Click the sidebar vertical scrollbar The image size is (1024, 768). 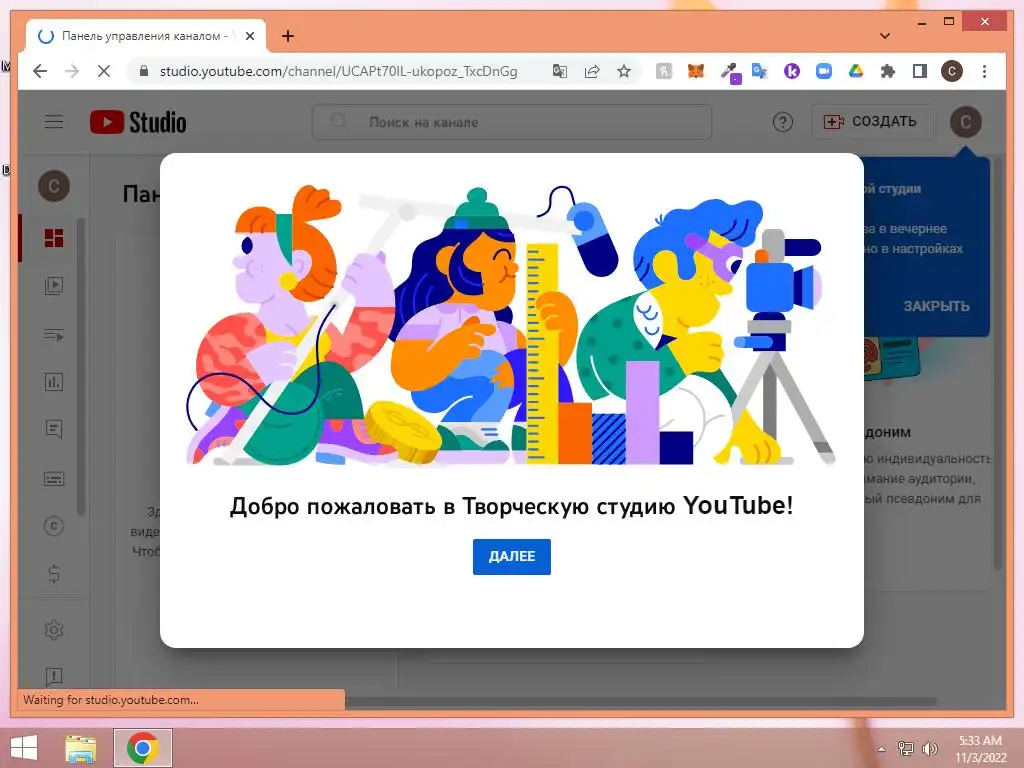point(80,366)
